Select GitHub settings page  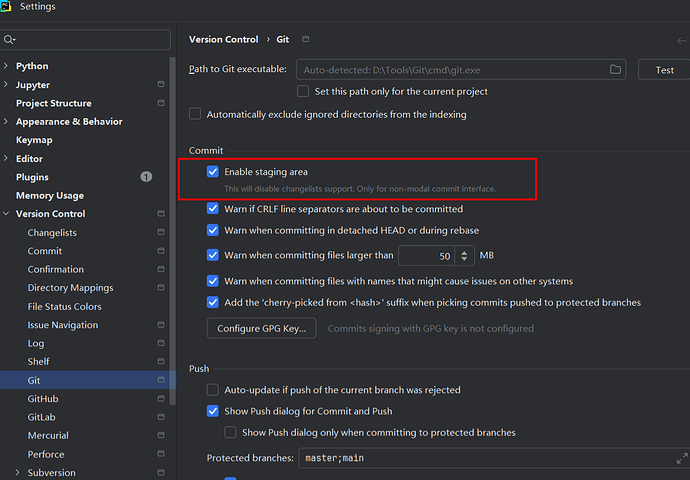click(43, 399)
